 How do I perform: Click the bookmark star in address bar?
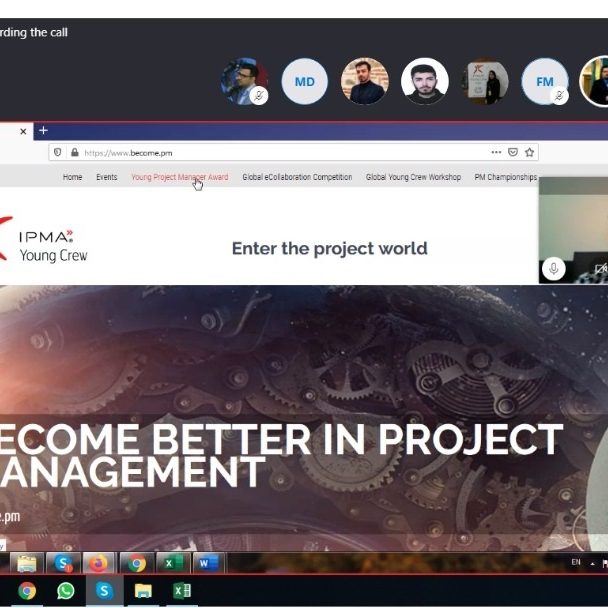[530, 152]
